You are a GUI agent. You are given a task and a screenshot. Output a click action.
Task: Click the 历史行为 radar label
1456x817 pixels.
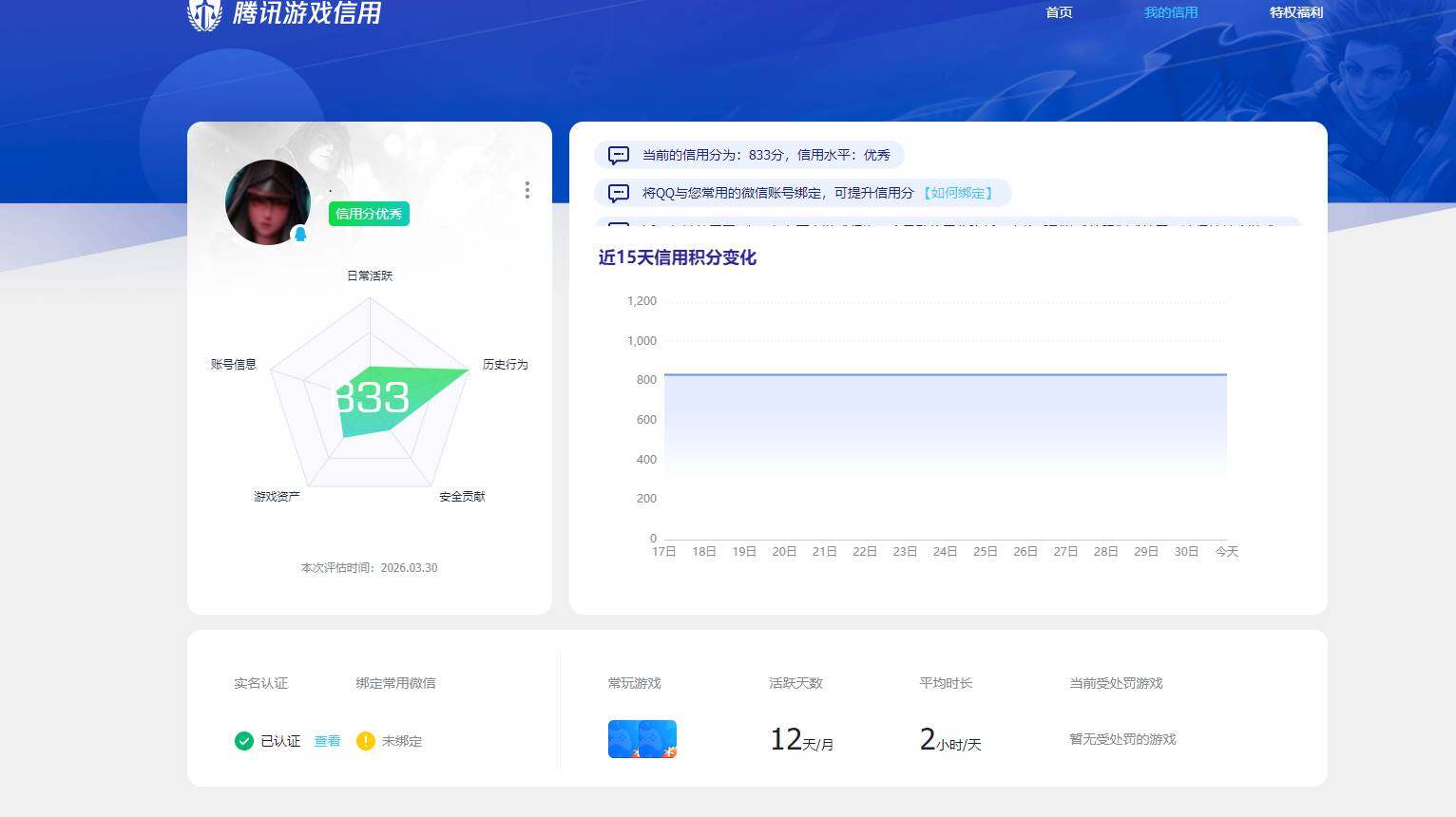505,365
